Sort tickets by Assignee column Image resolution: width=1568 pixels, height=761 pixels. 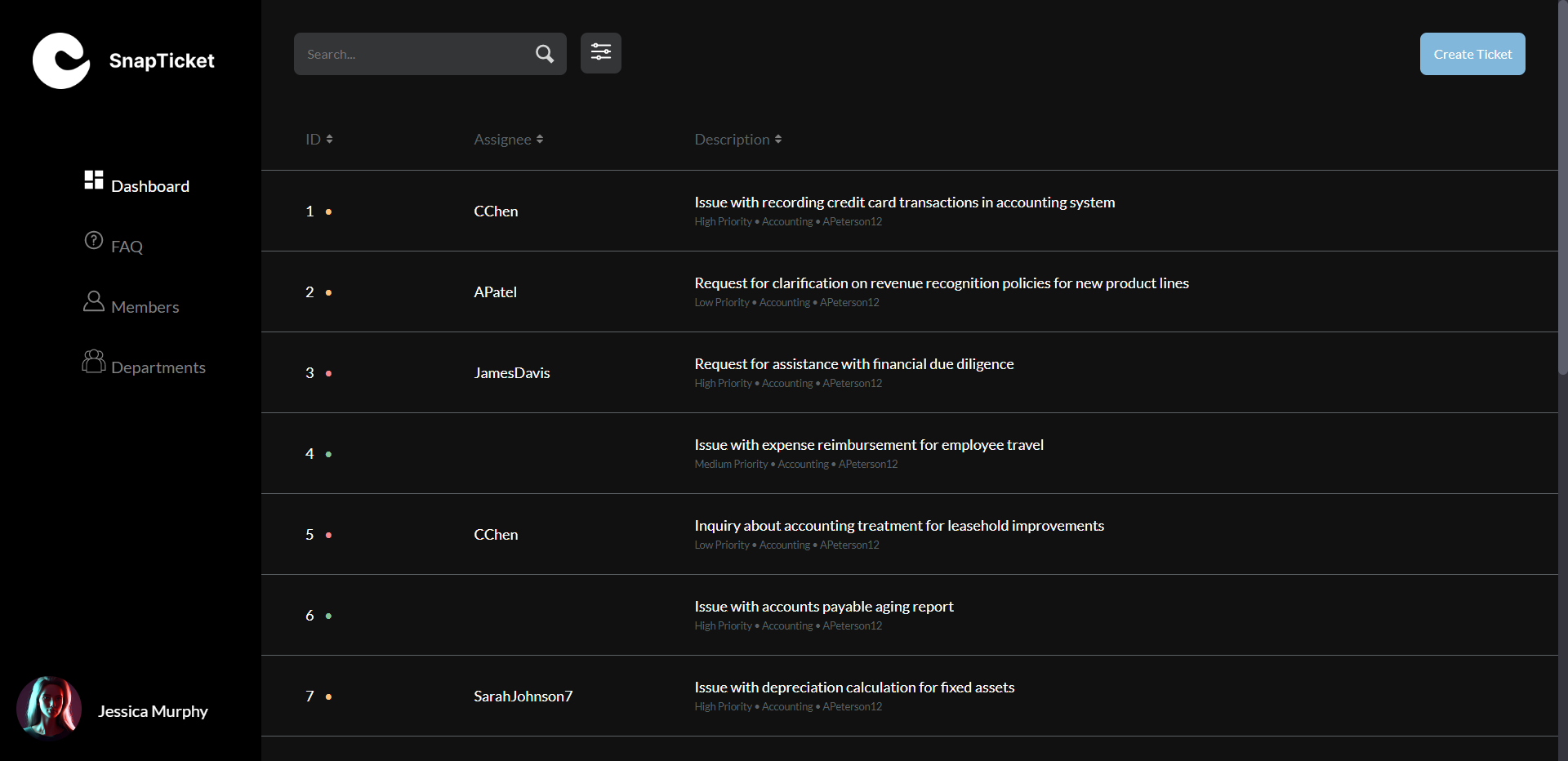pyautogui.click(x=508, y=140)
